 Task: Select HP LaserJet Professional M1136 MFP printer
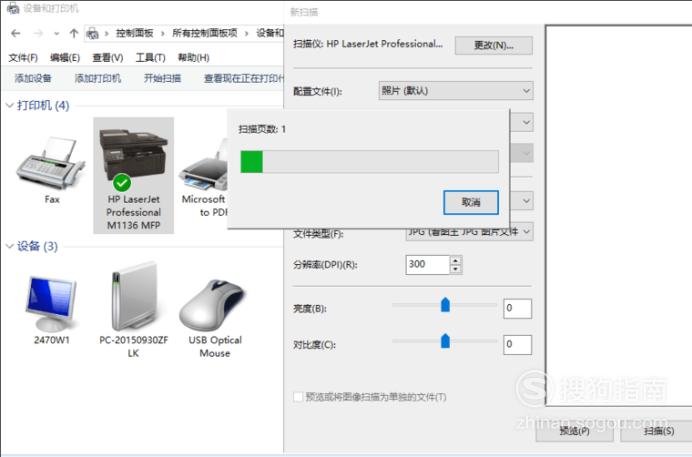point(133,175)
